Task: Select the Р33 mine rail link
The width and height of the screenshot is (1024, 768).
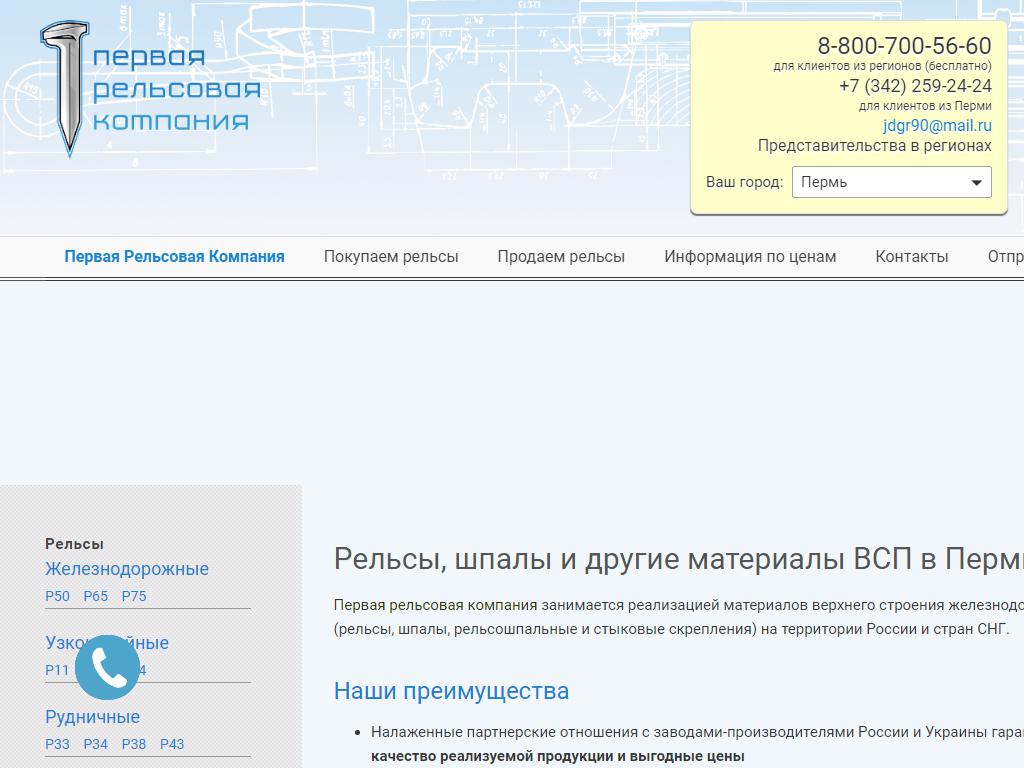Action: [58, 744]
